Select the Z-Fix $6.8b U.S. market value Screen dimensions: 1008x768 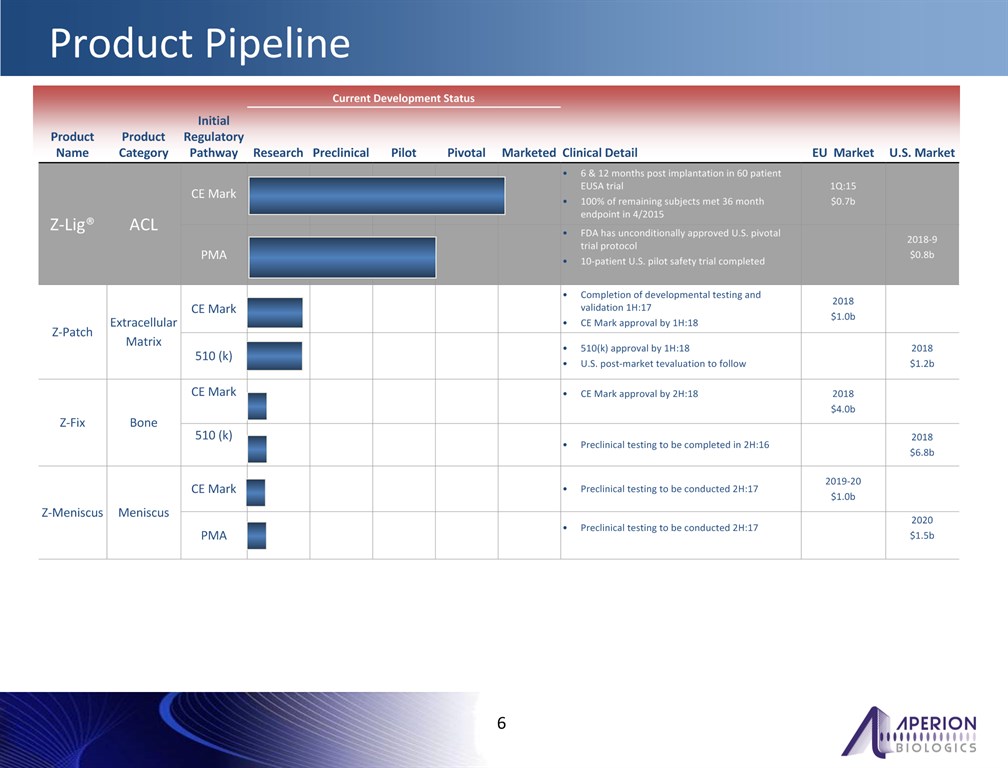[x=921, y=453]
